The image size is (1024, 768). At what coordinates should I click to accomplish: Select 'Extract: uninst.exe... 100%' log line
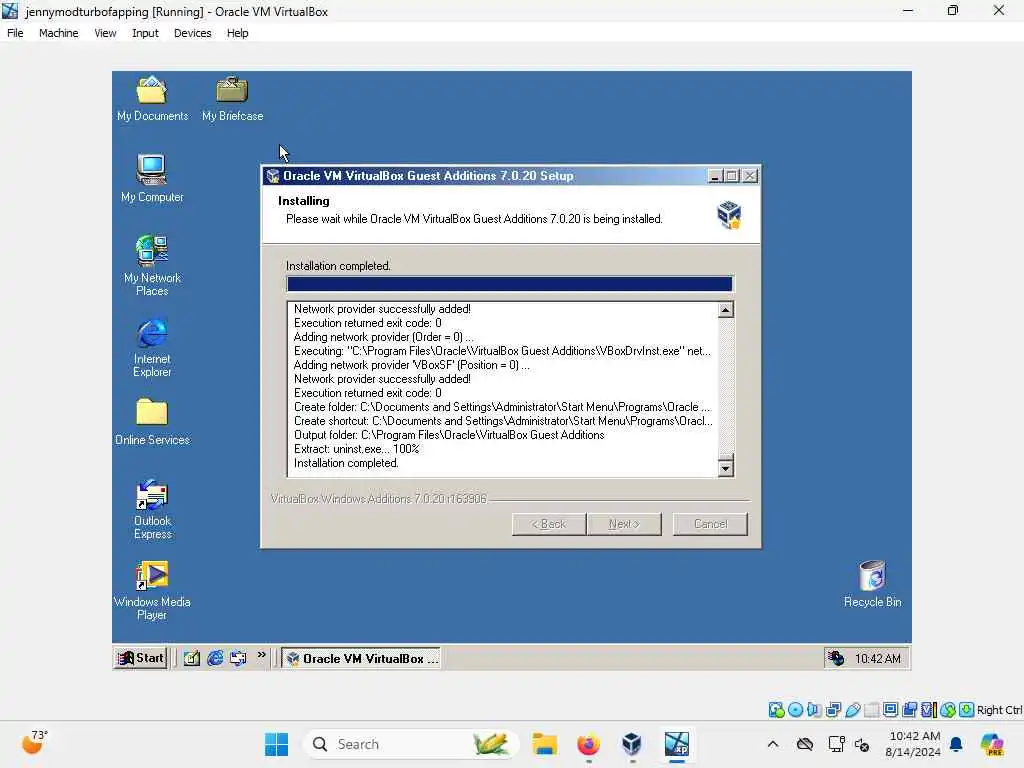(x=357, y=449)
